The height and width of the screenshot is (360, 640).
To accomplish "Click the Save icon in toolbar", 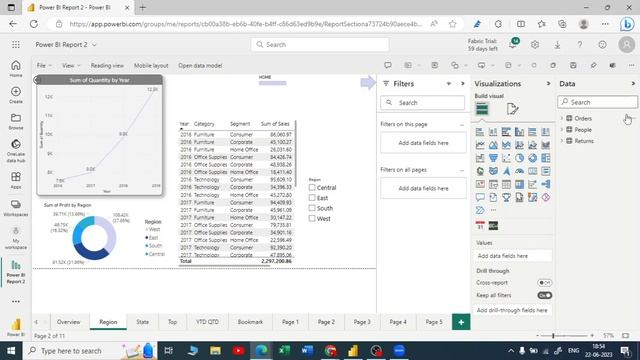I will (x=573, y=65).
